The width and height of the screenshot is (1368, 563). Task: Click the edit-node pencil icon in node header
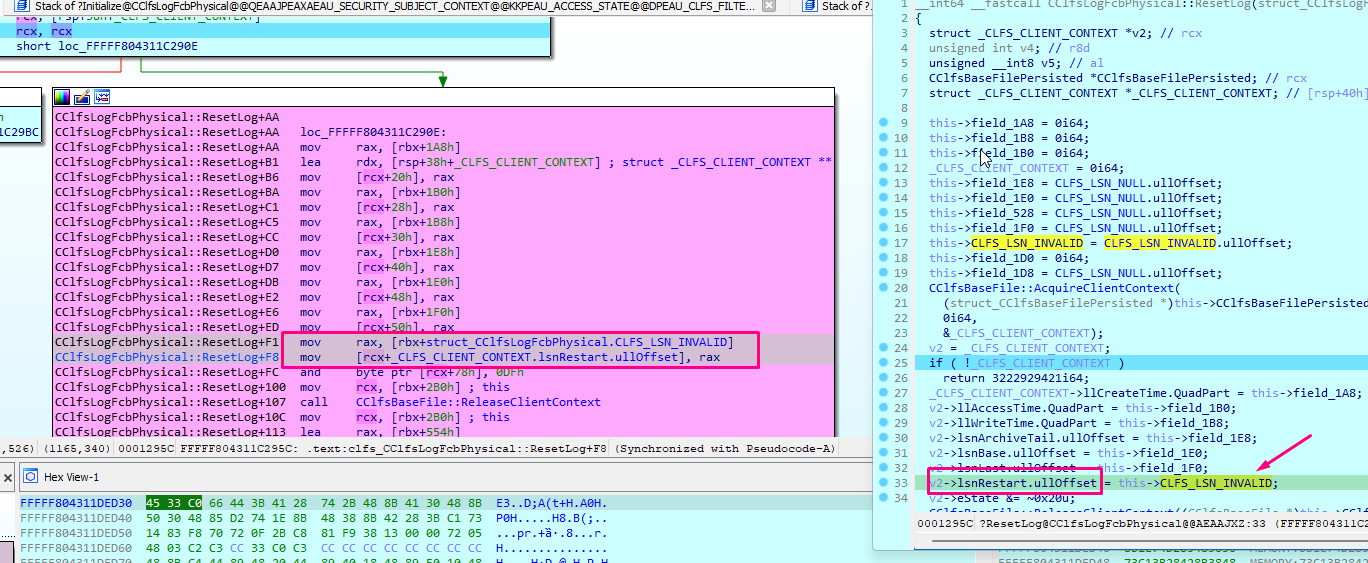click(x=82, y=97)
